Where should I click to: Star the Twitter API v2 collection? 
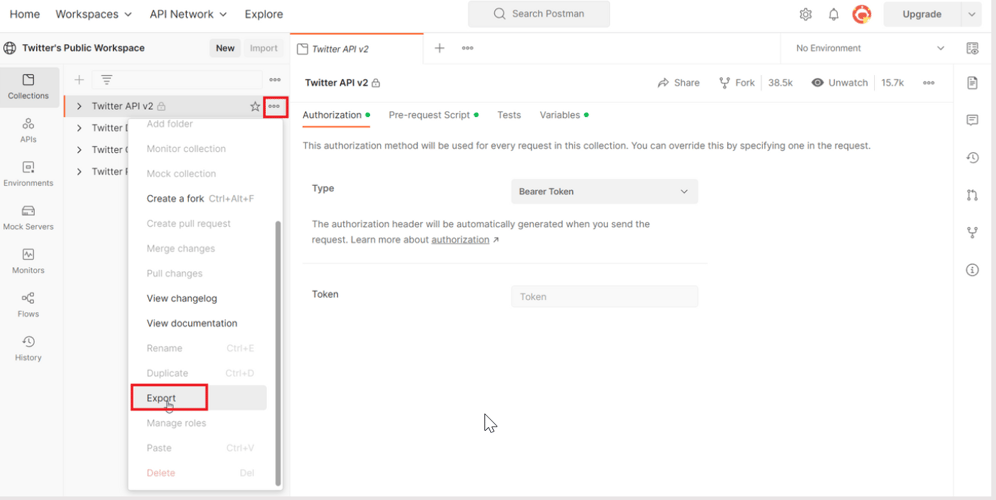click(x=255, y=106)
